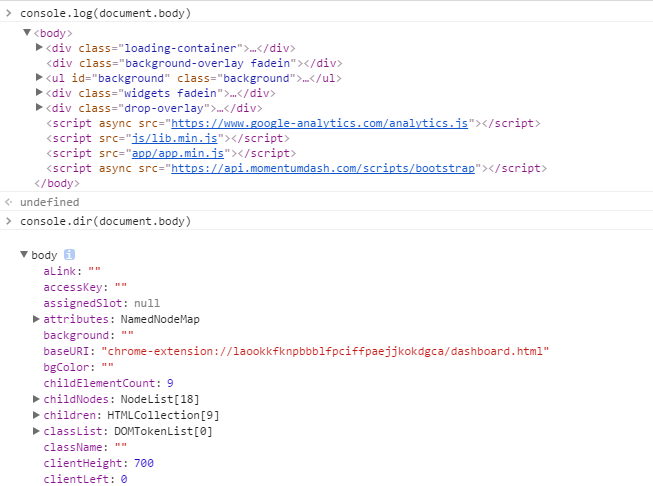This screenshot has height=486, width=653.
Task: Expand the drop-overlay div
Action: (x=39, y=108)
